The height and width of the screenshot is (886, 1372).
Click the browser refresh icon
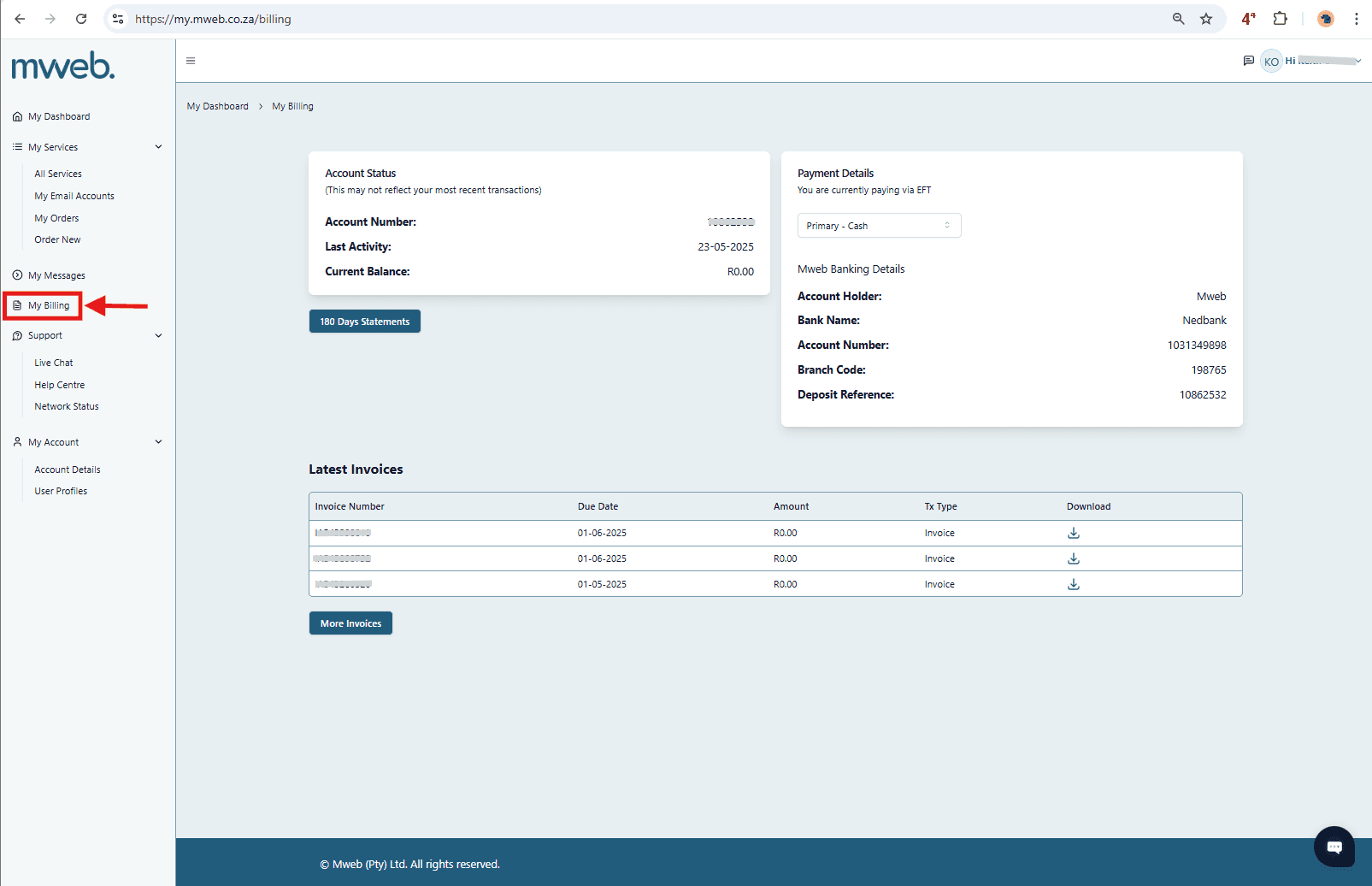tap(81, 18)
